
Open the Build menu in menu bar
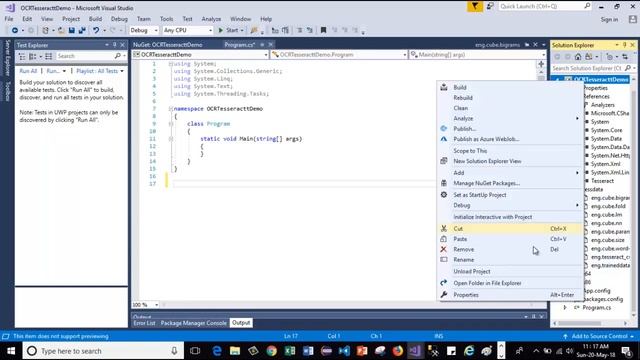(95, 19)
